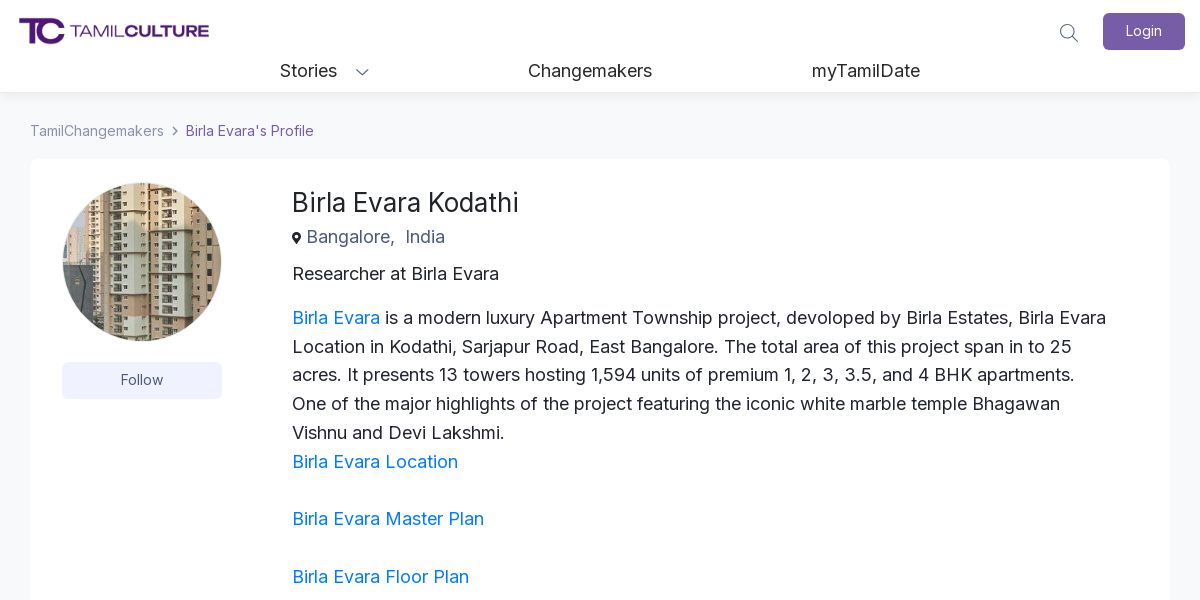Click the Bangalore, India location text
The image size is (1200, 600).
(376, 237)
